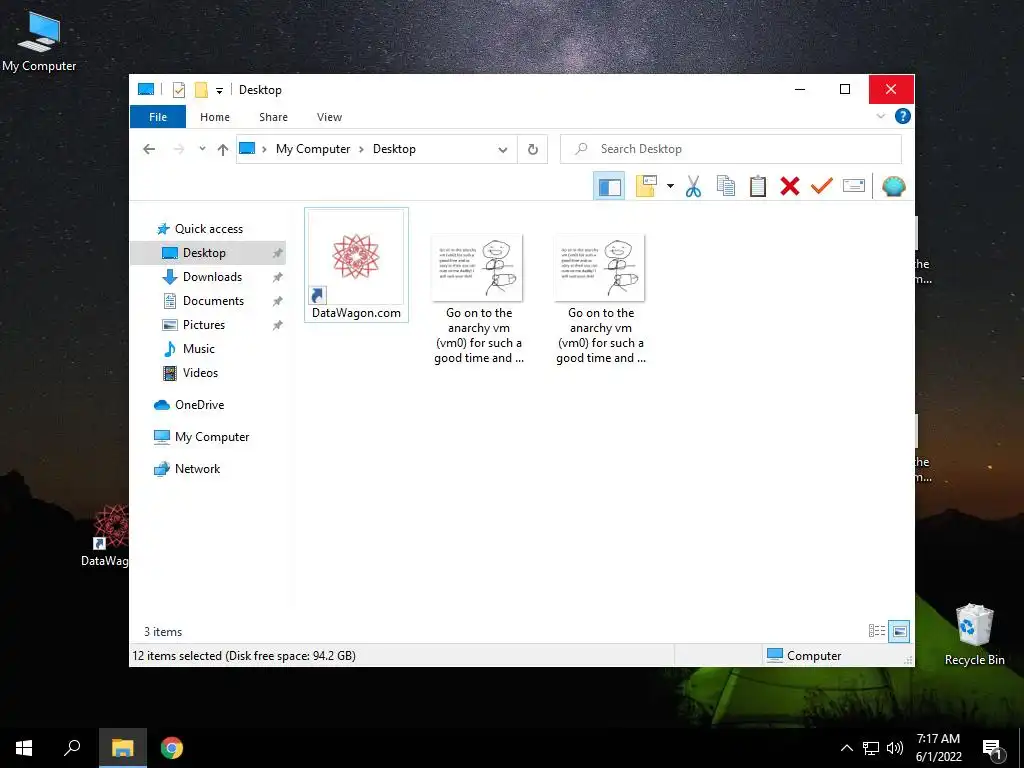Open Music in navigation pane
This screenshot has height=768, width=1024.
tap(199, 349)
